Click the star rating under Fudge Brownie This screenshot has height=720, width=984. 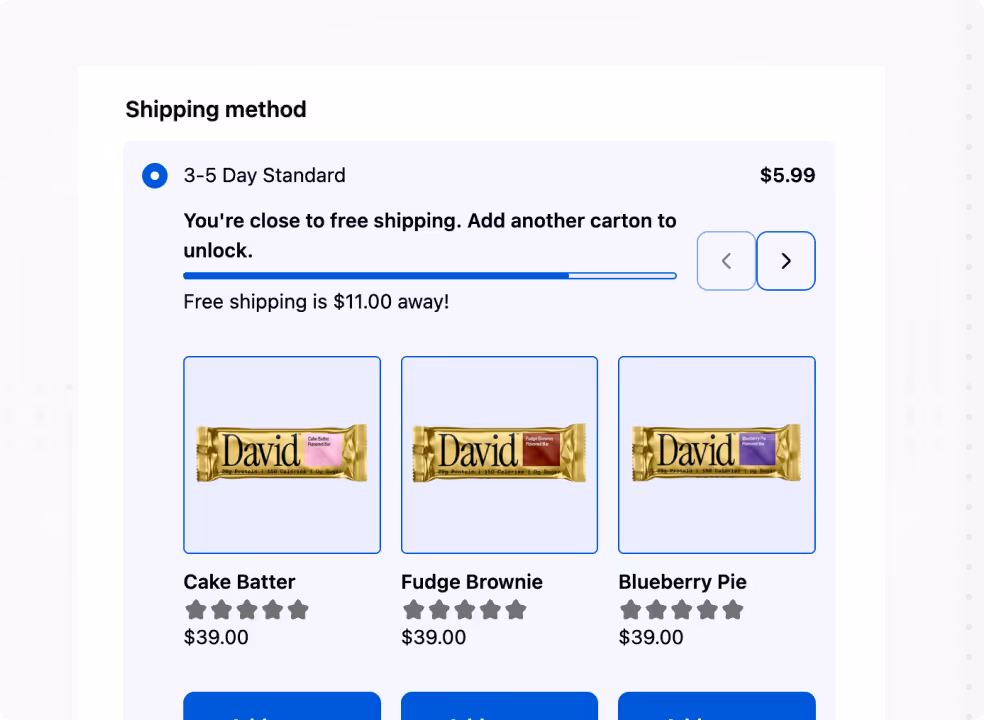click(464, 609)
